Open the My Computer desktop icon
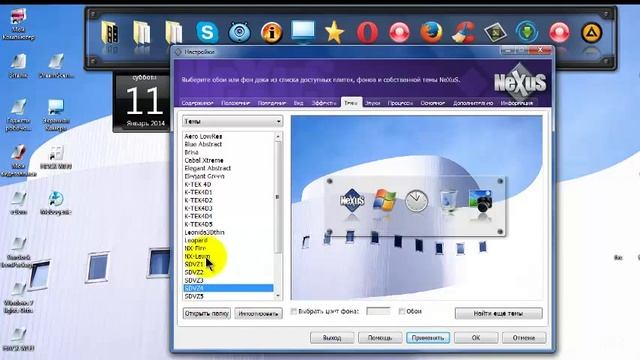The image size is (640, 360). point(18,24)
